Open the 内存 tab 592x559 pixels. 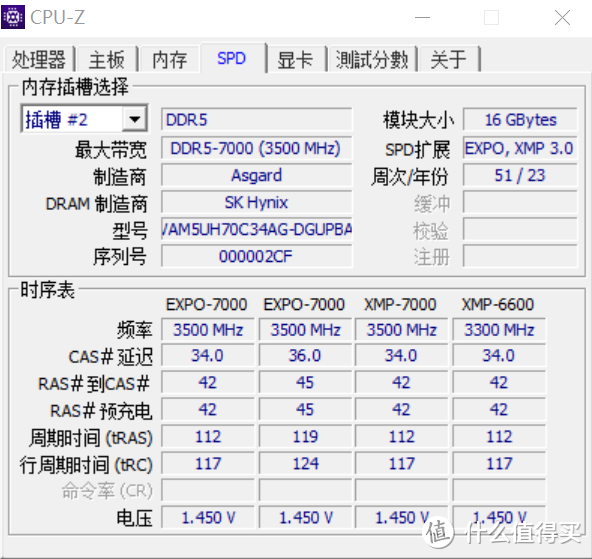click(170, 59)
